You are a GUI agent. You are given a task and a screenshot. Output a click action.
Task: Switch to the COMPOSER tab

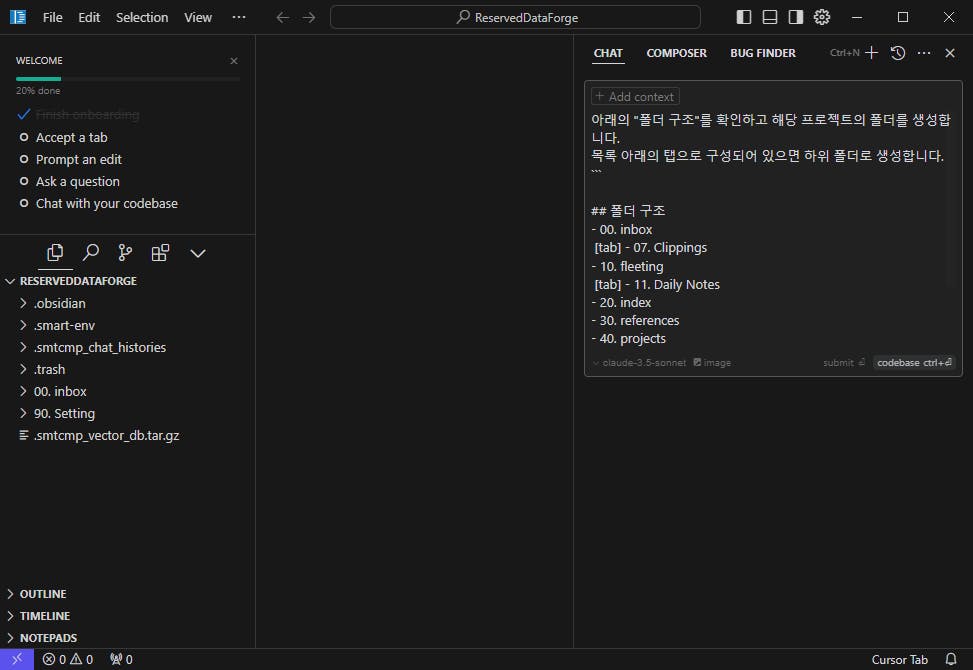pyautogui.click(x=676, y=53)
